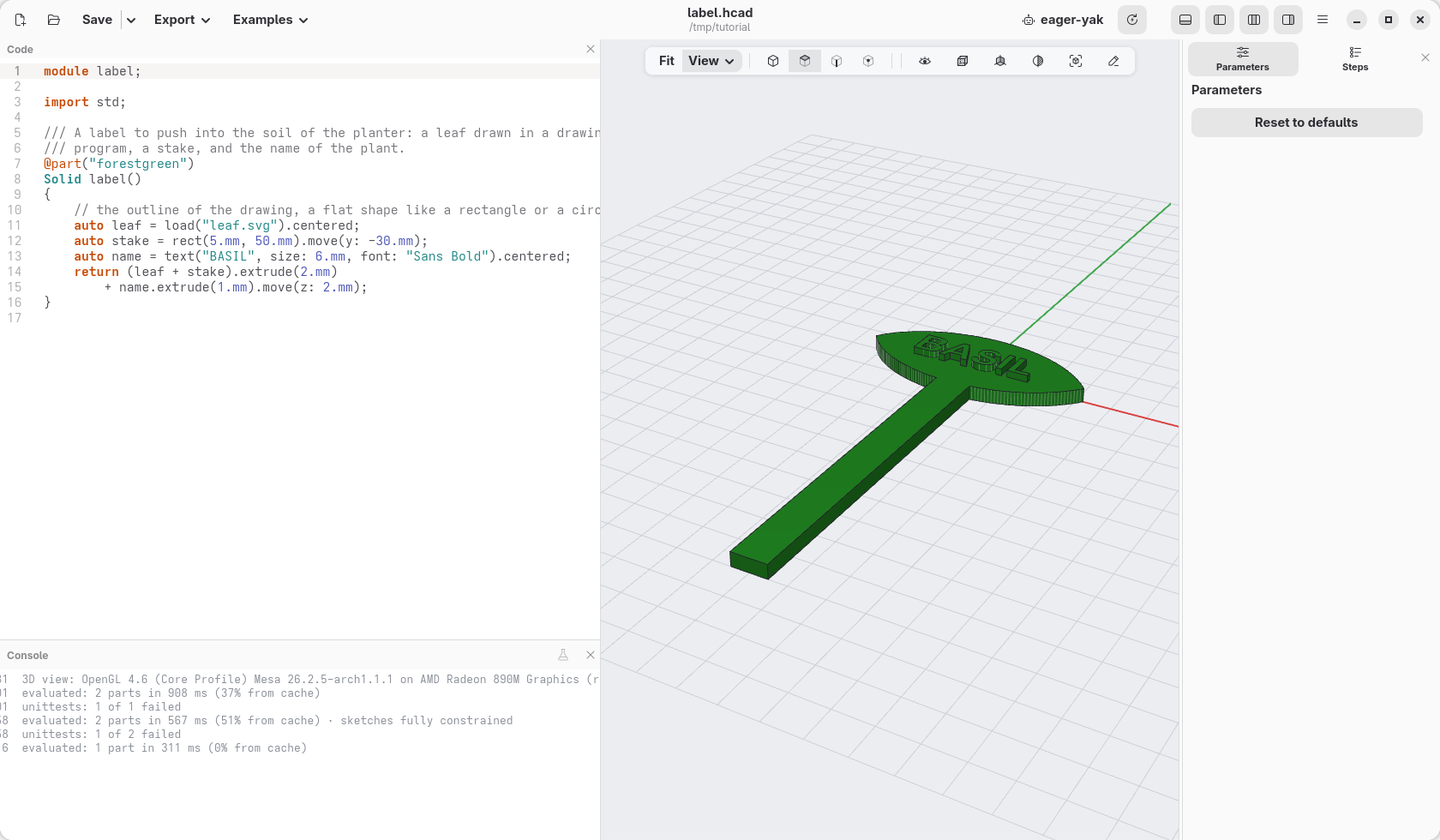Toggle the eye visibility icon in viewport toolbar
This screenshot has height=840, width=1440.
[925, 61]
